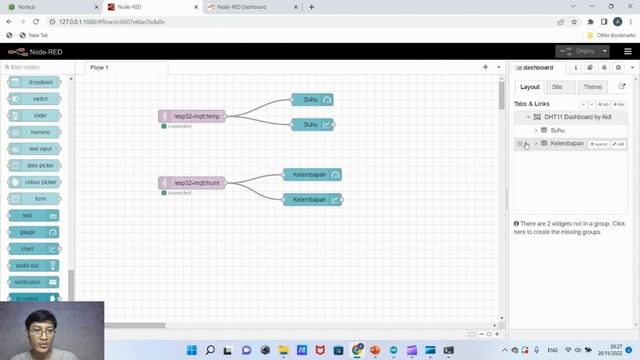Switch to the Node.js browser tab
The height and width of the screenshot is (360, 640).
(53, 7)
